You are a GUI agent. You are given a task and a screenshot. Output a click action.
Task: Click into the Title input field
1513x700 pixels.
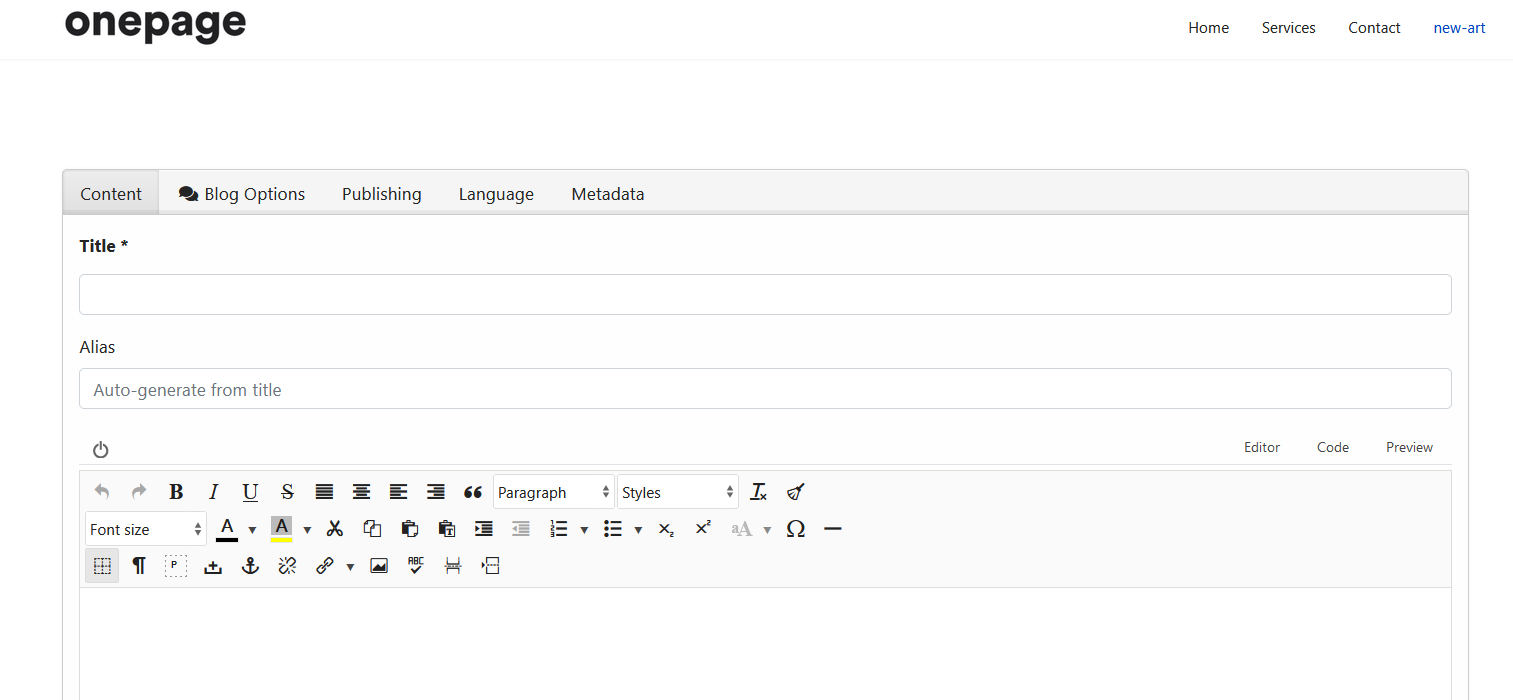765,295
